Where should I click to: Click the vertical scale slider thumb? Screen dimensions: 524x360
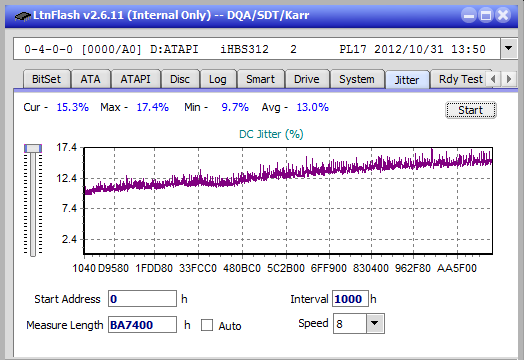33,148
